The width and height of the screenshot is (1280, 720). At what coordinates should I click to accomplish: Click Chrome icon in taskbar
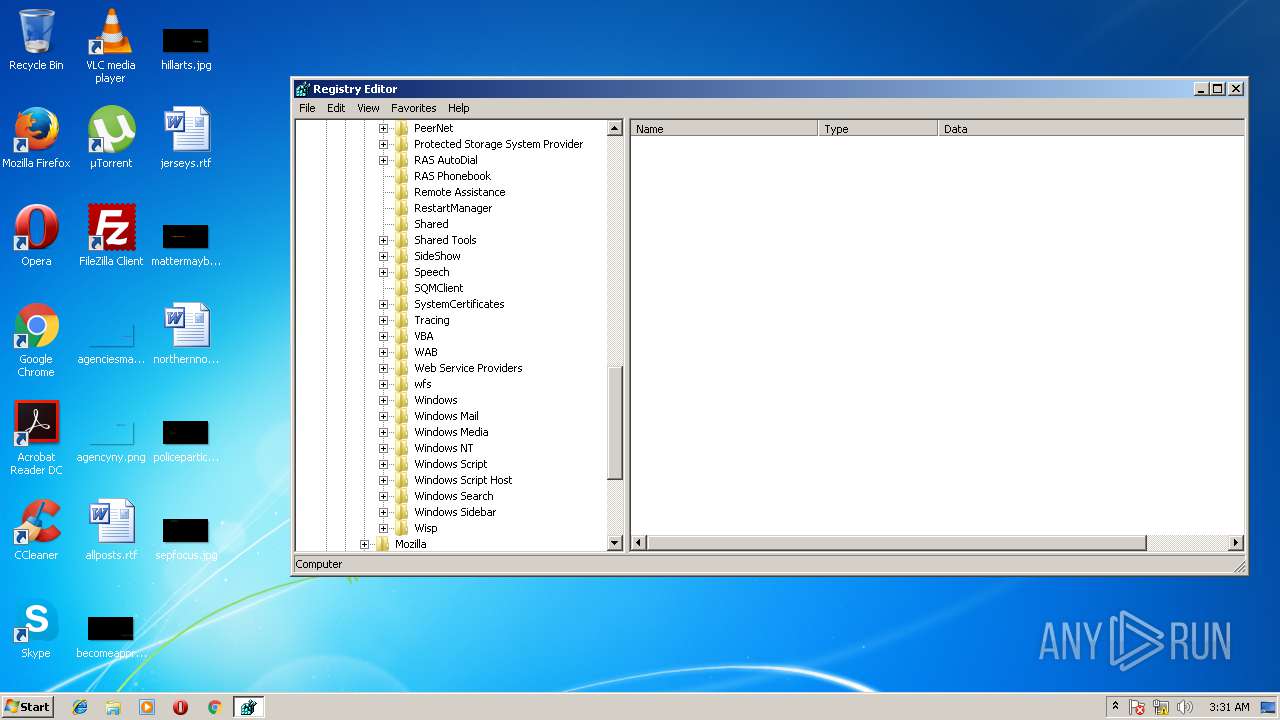point(214,707)
